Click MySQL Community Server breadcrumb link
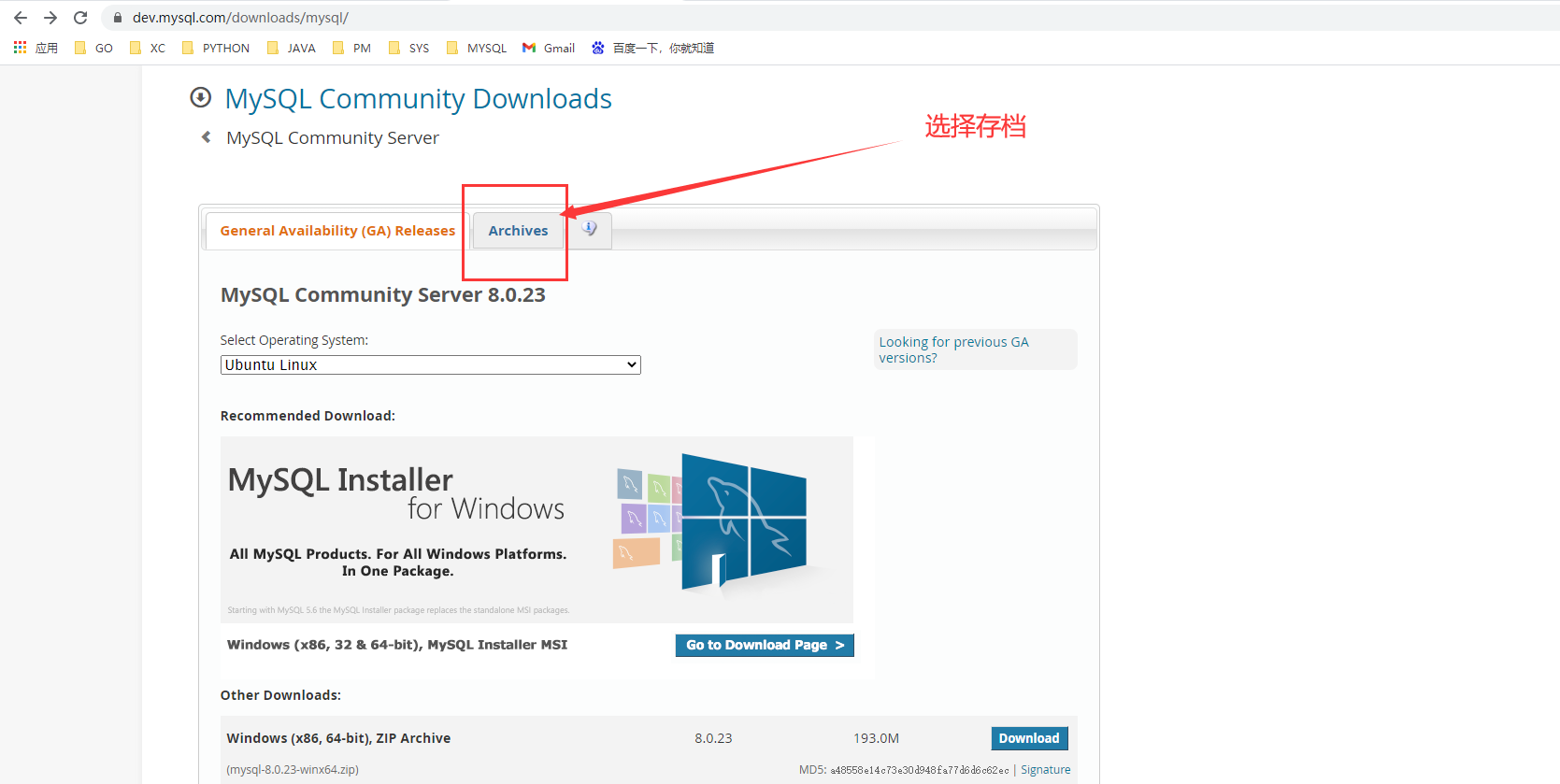 332,137
